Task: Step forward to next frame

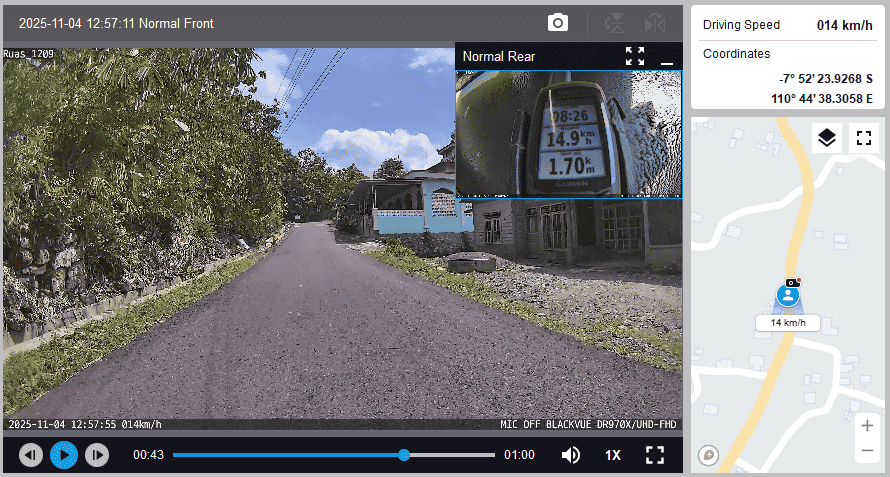Action: coord(96,455)
